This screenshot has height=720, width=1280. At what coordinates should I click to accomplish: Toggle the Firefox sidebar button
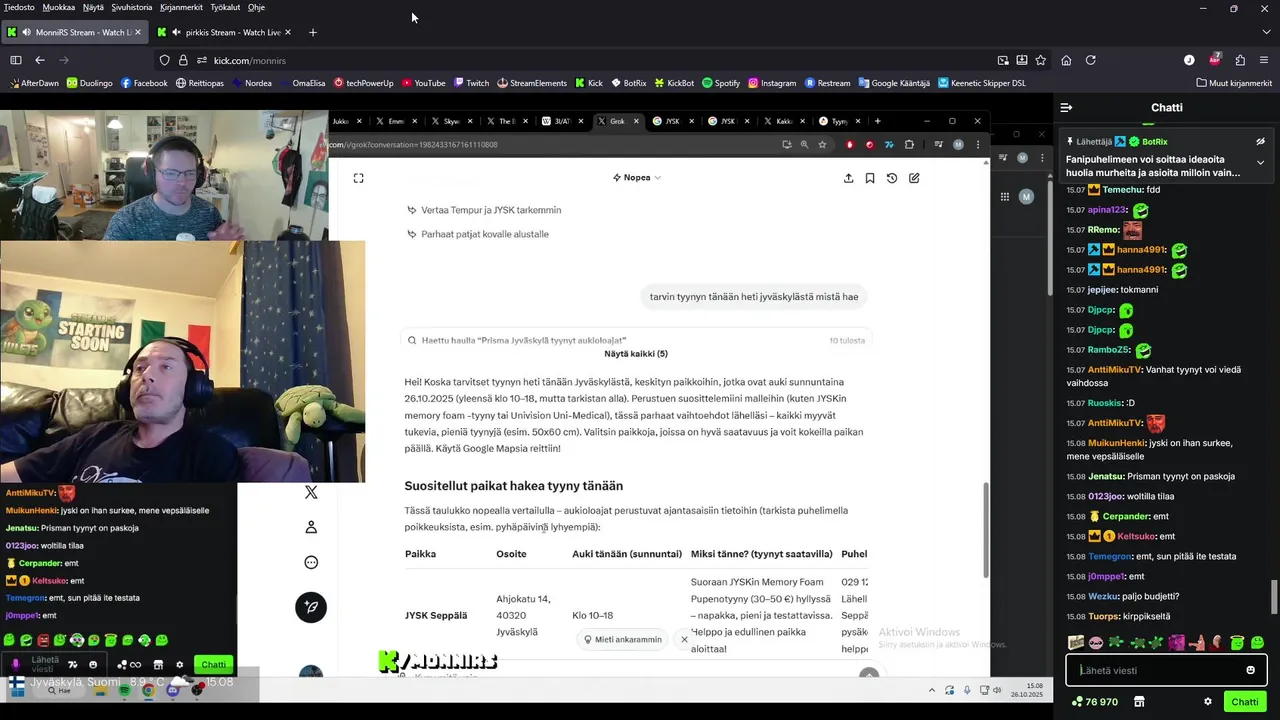(x=16, y=60)
